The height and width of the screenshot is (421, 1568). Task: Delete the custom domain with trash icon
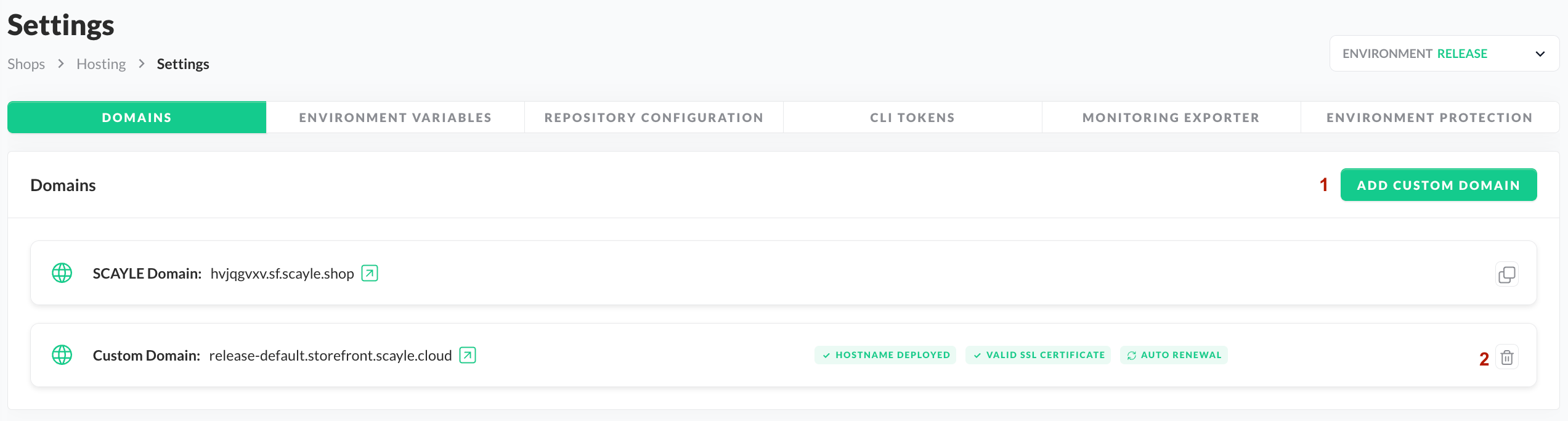pos(1506,358)
